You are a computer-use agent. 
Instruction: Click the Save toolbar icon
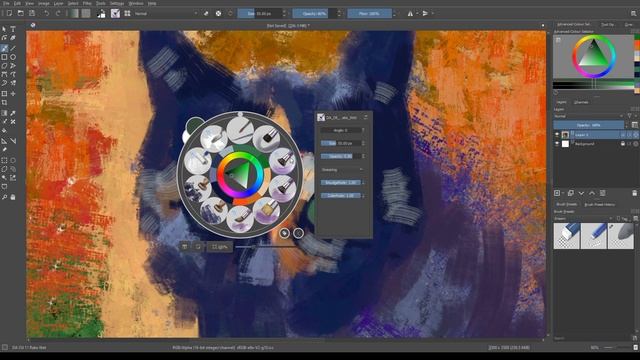pos(32,13)
